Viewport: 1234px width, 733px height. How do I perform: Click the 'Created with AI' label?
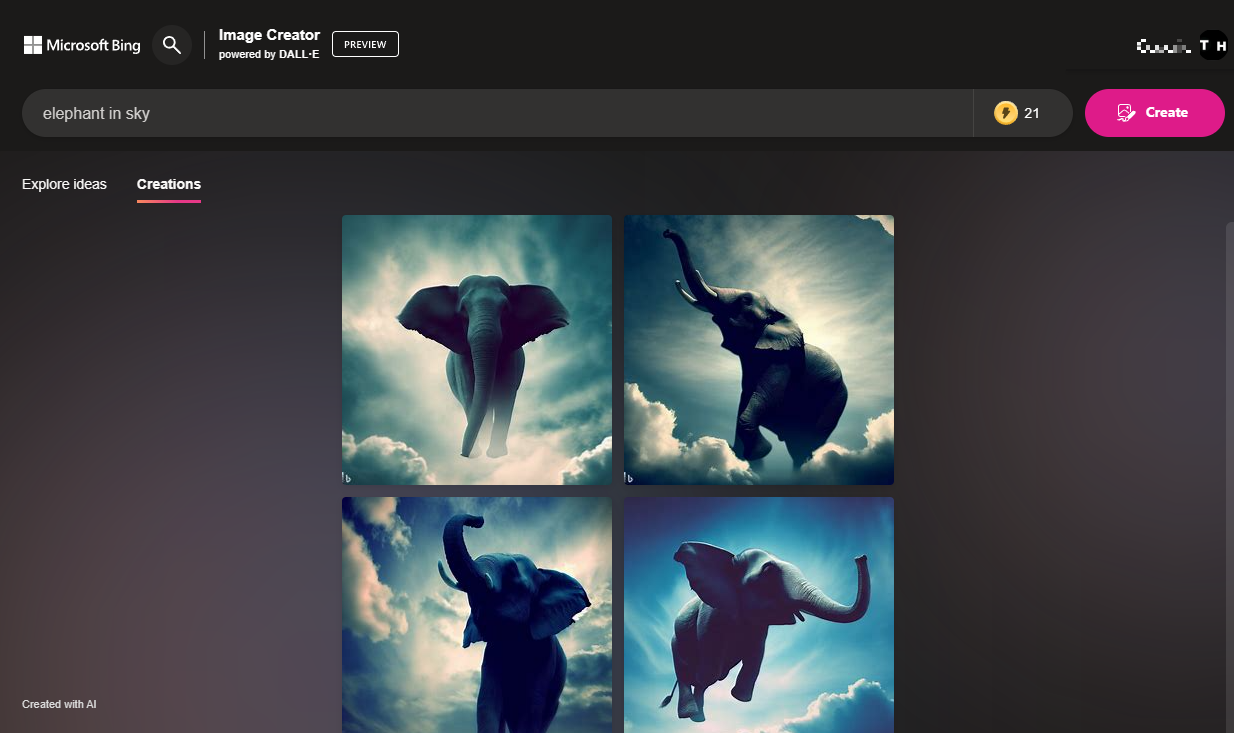[59, 704]
